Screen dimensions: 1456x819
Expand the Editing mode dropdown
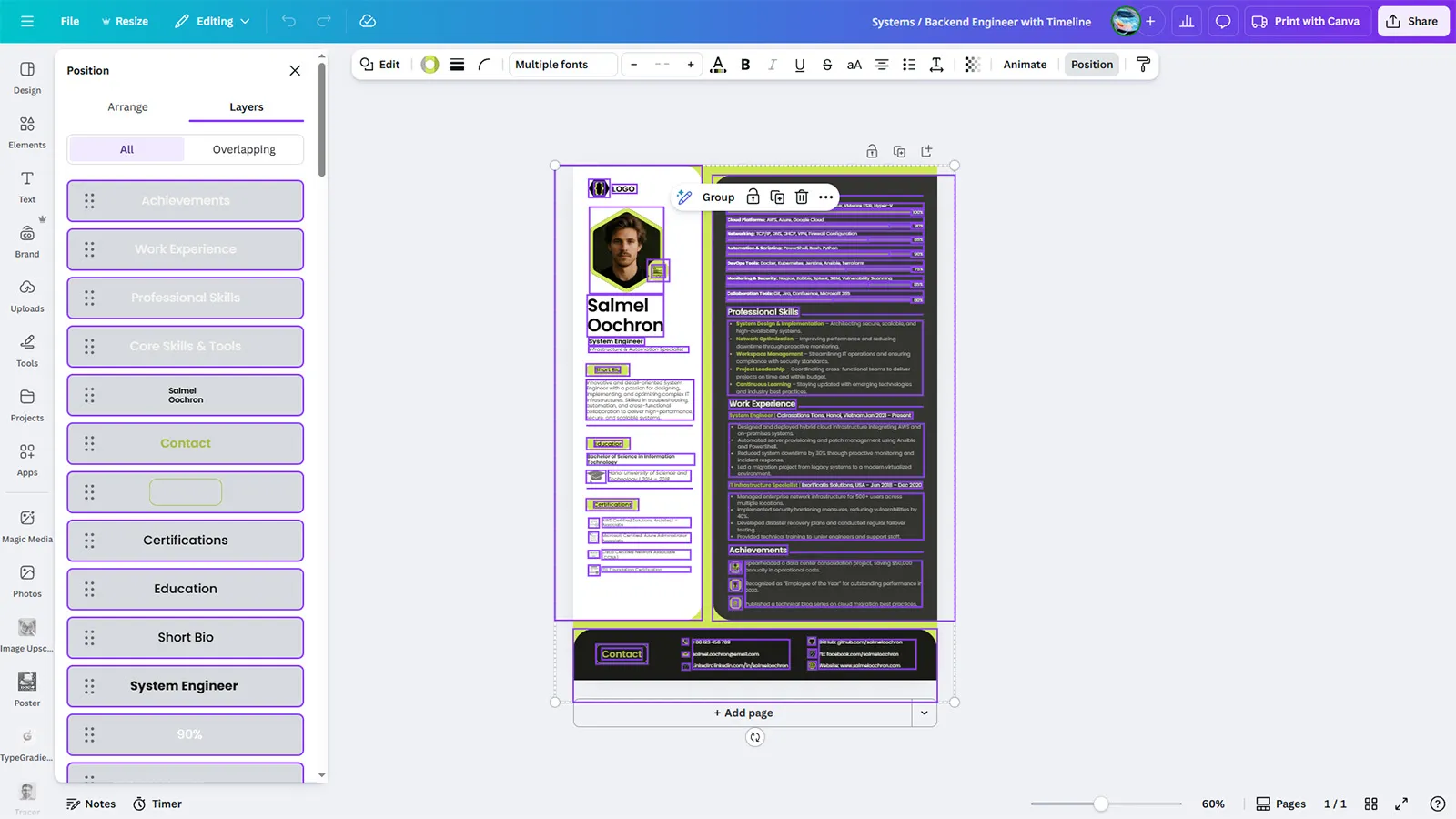coord(212,22)
